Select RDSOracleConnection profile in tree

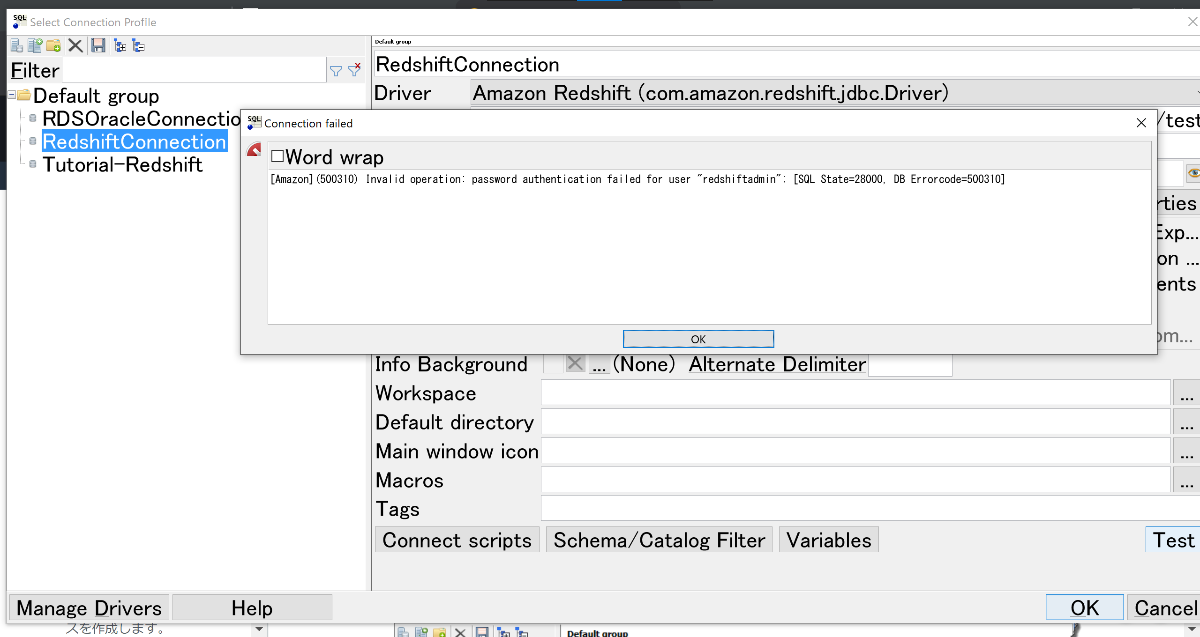point(141,119)
